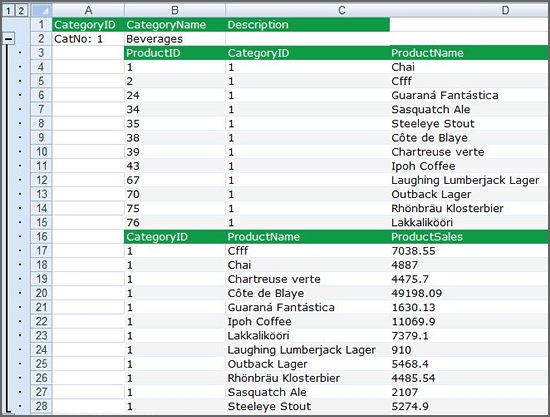Show outline level 1 only
The height and width of the screenshot is (417, 550).
click(9, 10)
